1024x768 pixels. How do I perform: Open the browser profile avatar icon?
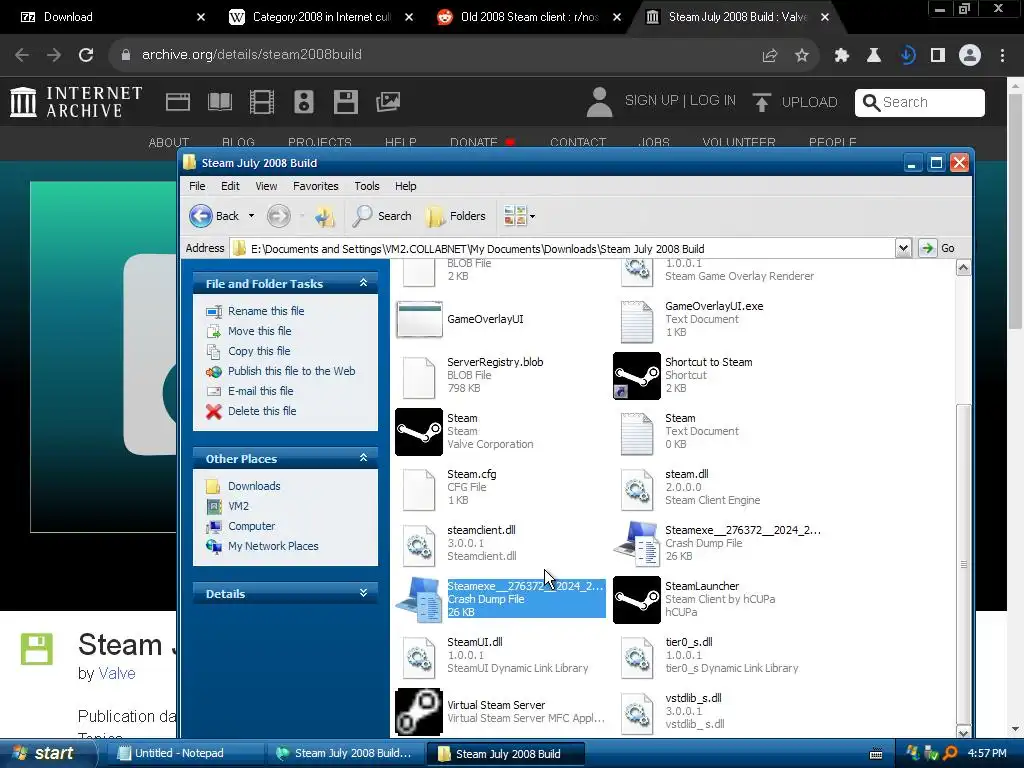[x=970, y=55]
